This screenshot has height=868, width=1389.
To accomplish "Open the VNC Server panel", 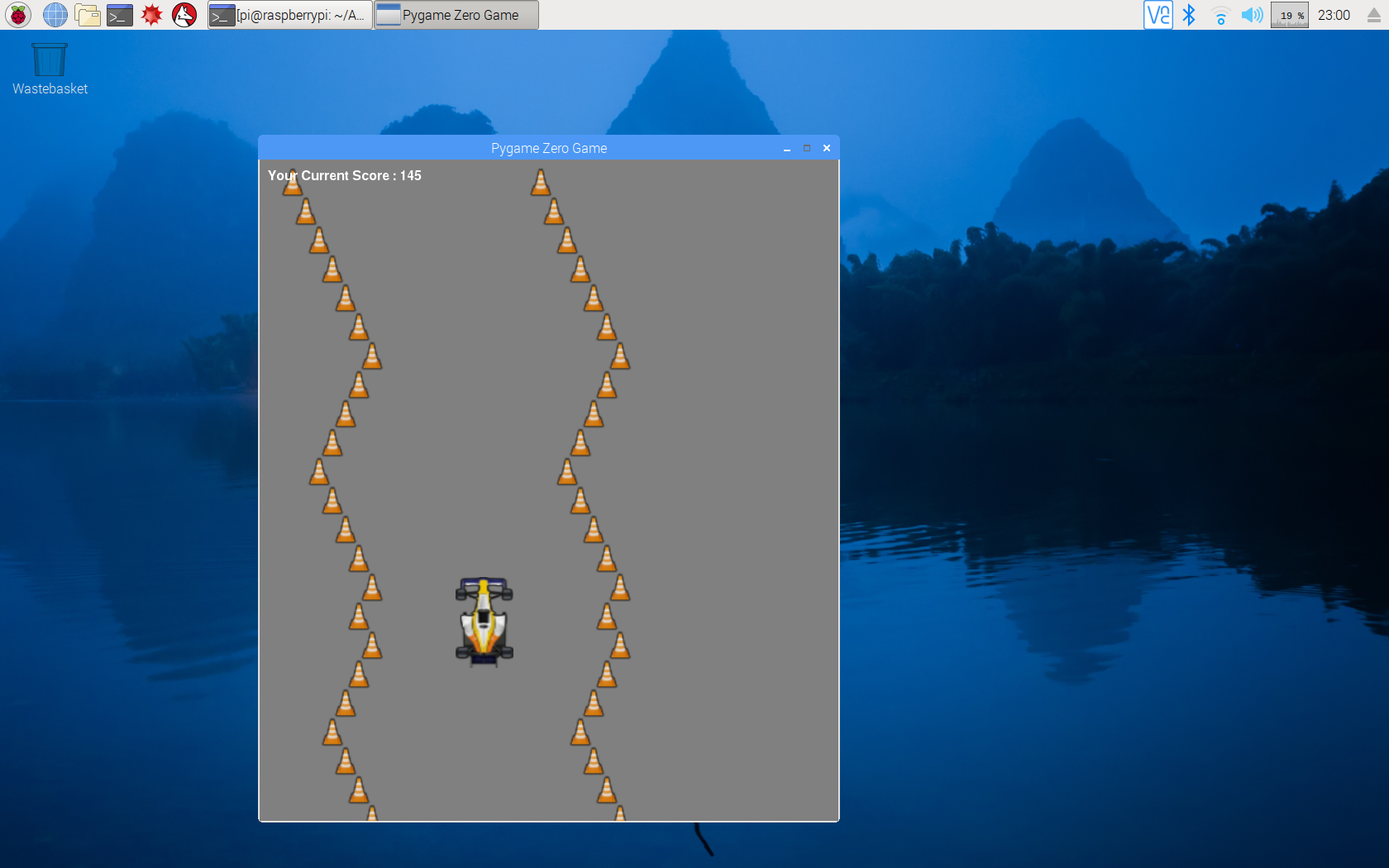I will 1157,14.
